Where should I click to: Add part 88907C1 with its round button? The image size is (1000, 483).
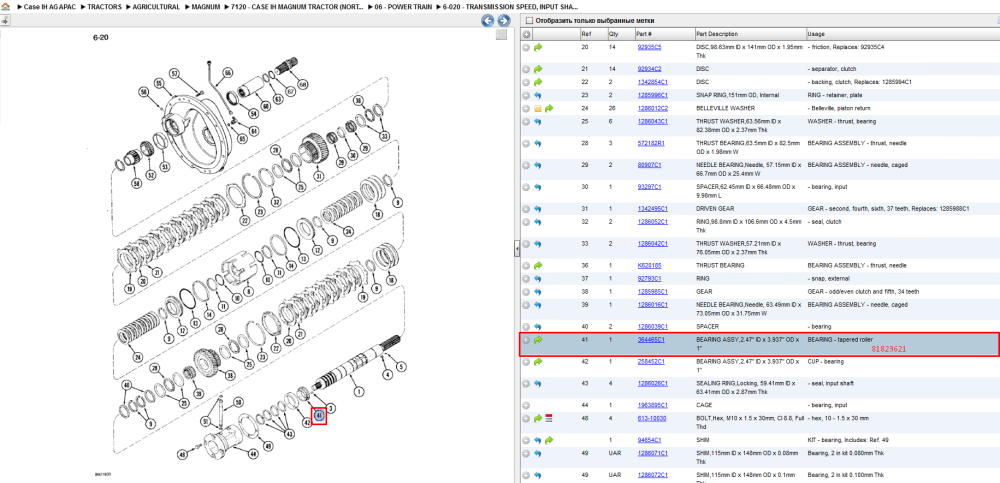pyautogui.click(x=526, y=165)
